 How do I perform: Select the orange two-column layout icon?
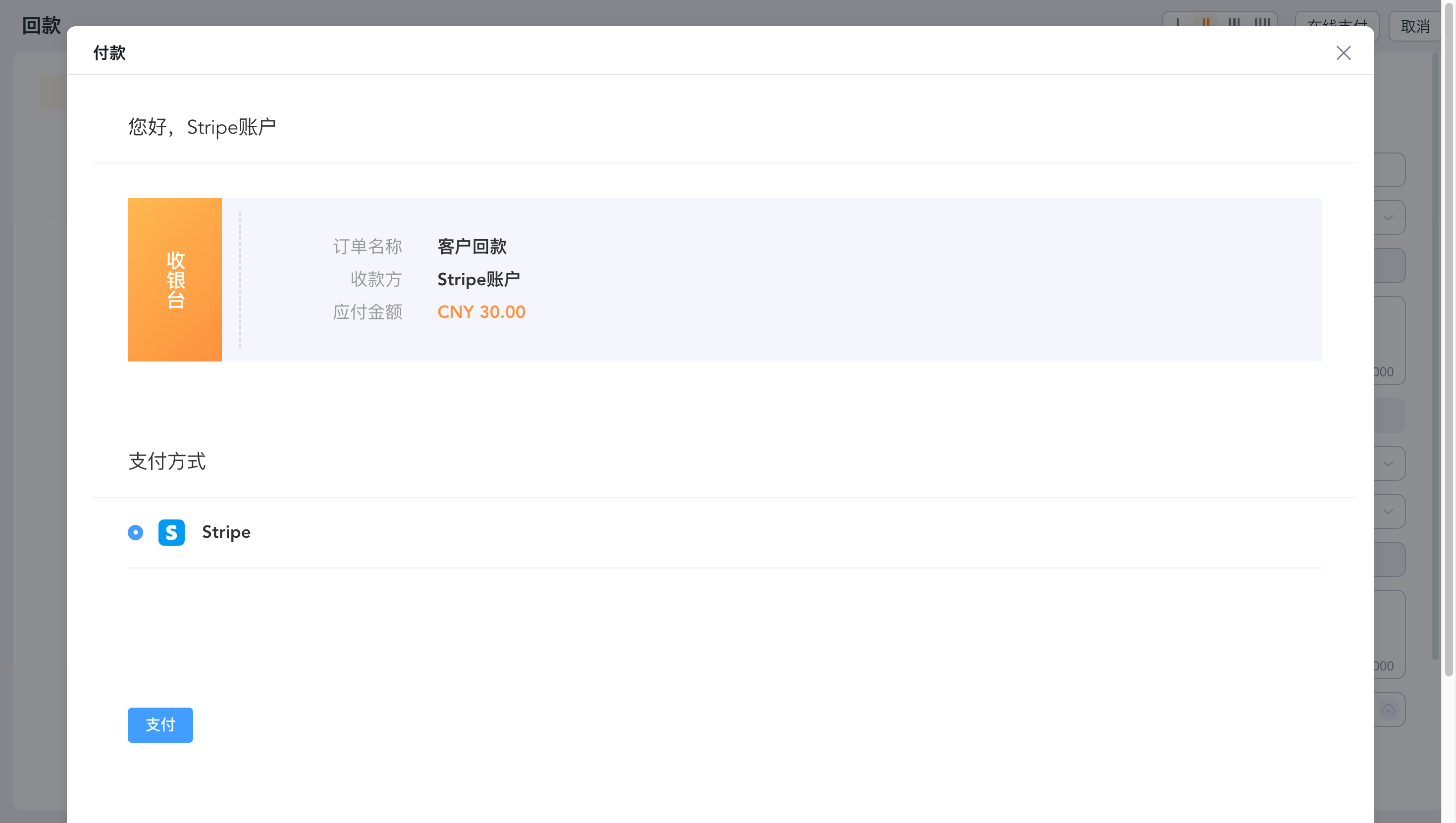[1205, 21]
